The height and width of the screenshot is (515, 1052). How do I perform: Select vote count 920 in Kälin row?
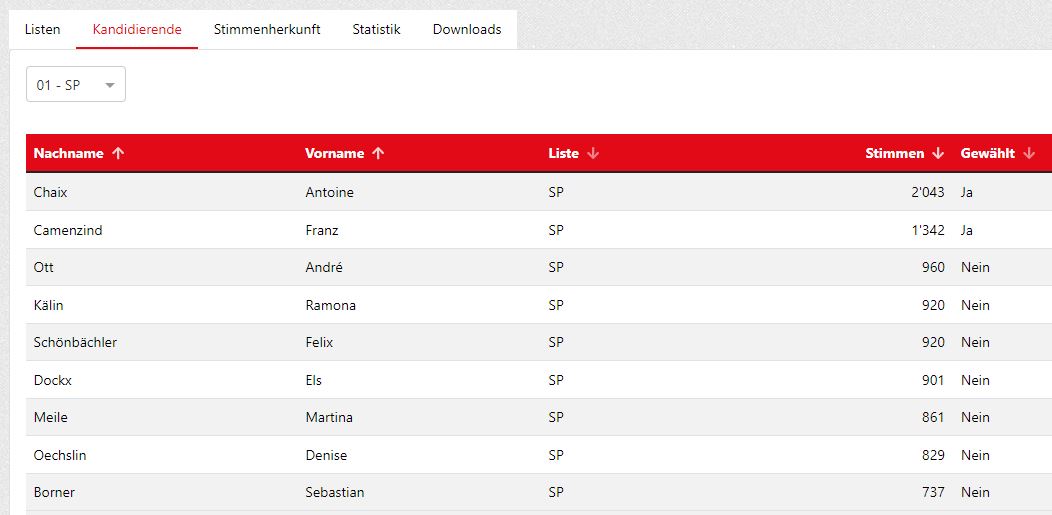[x=933, y=305]
